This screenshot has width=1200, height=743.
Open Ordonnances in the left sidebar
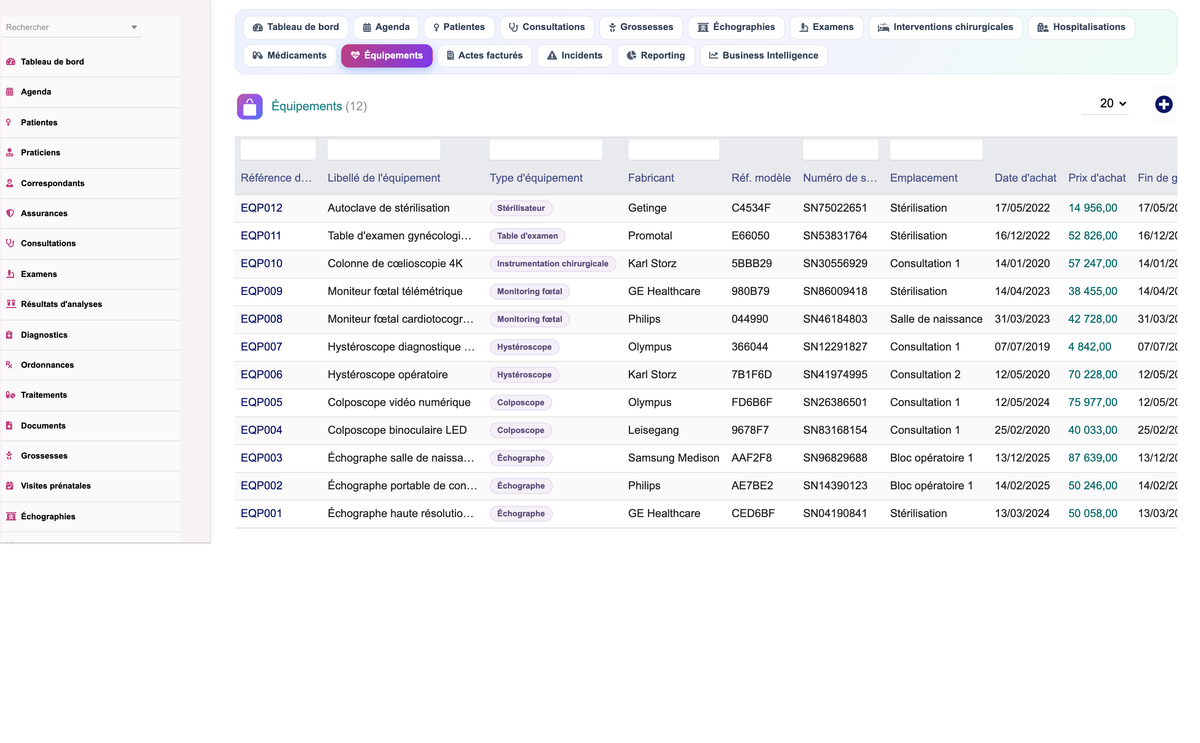(47, 365)
